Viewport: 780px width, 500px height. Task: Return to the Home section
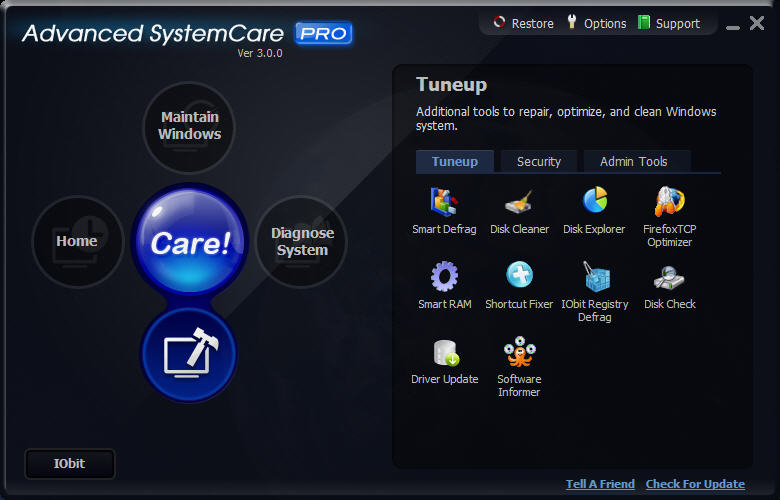click(77, 242)
